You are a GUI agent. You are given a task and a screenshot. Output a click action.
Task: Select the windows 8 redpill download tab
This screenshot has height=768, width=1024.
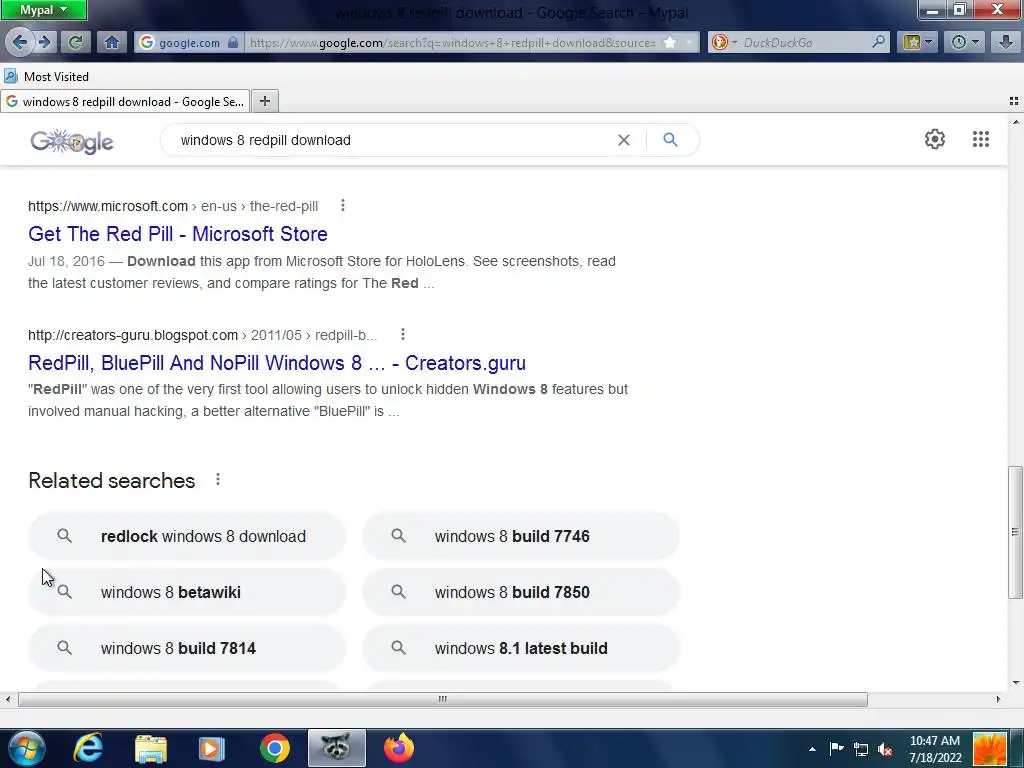(x=125, y=101)
